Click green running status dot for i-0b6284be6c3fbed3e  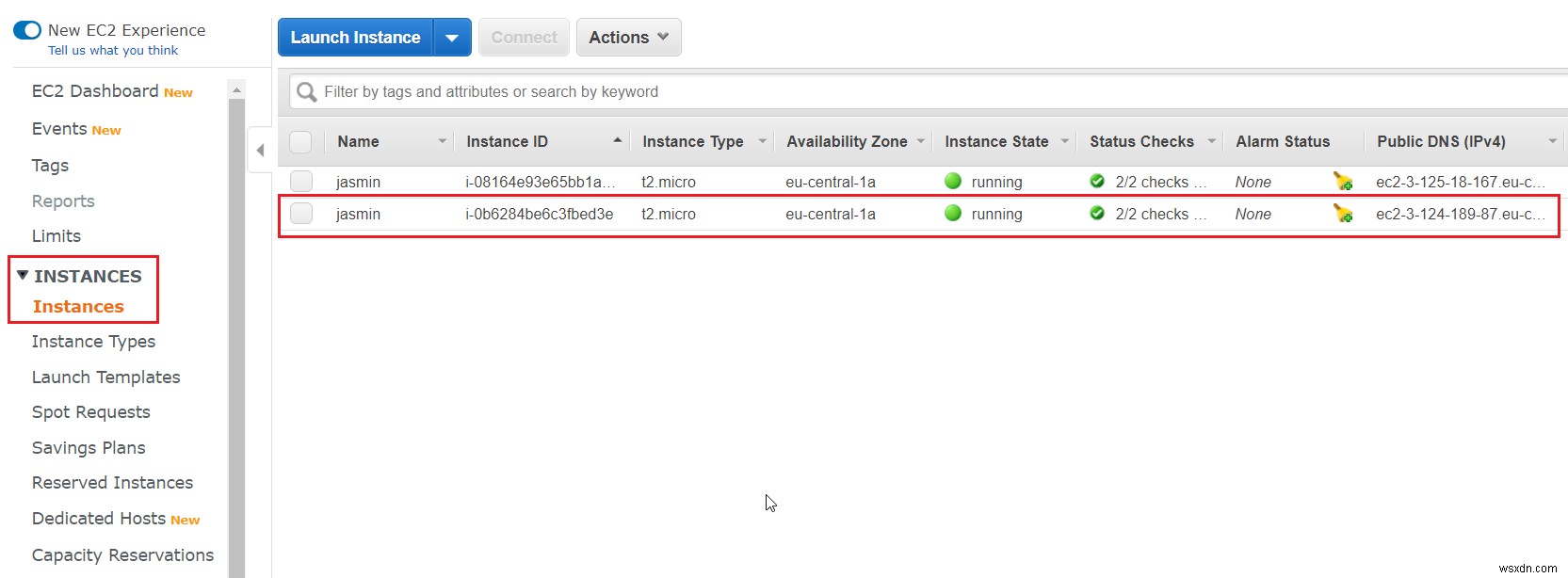pos(953,213)
